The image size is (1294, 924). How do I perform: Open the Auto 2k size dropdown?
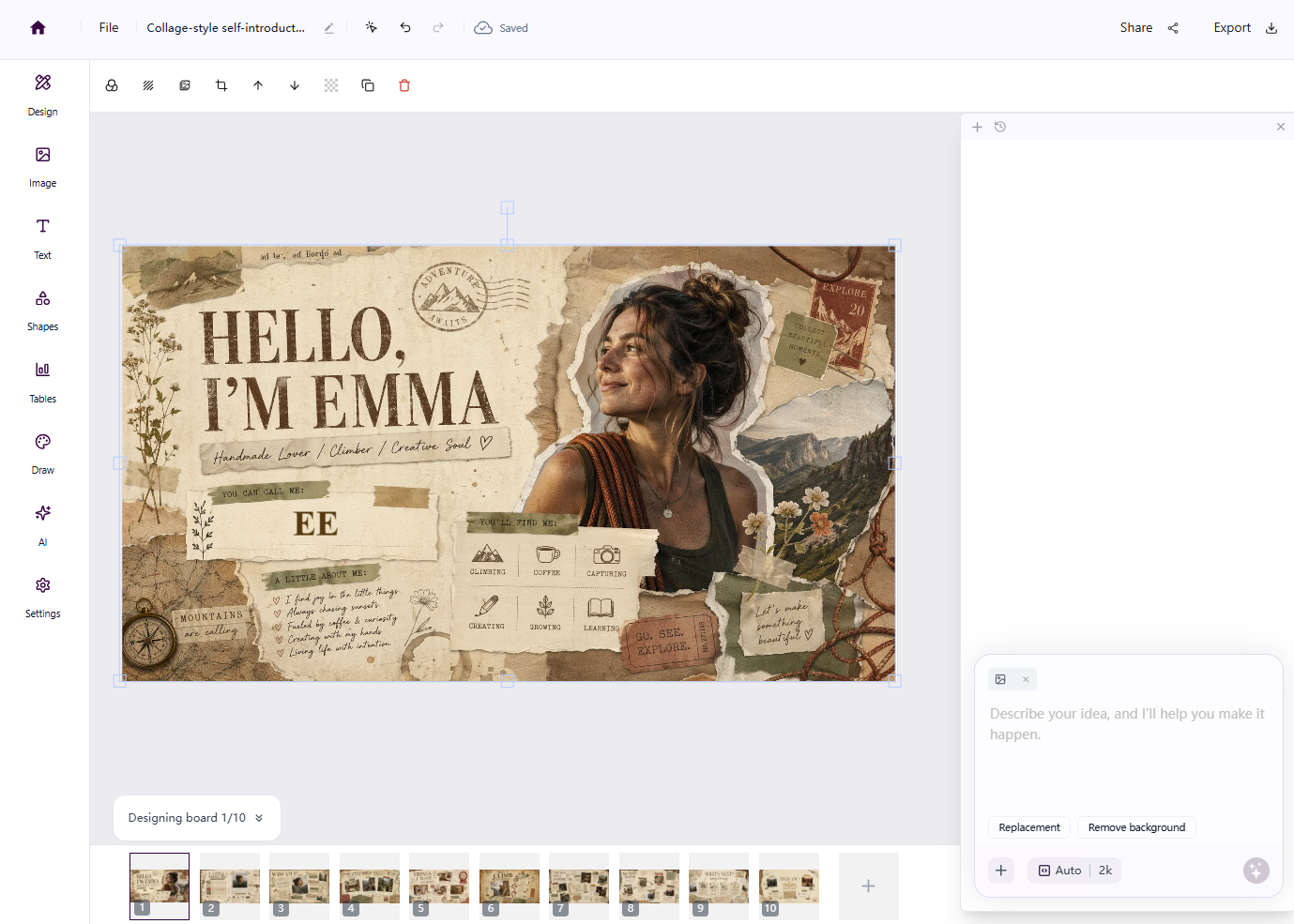point(1074,871)
